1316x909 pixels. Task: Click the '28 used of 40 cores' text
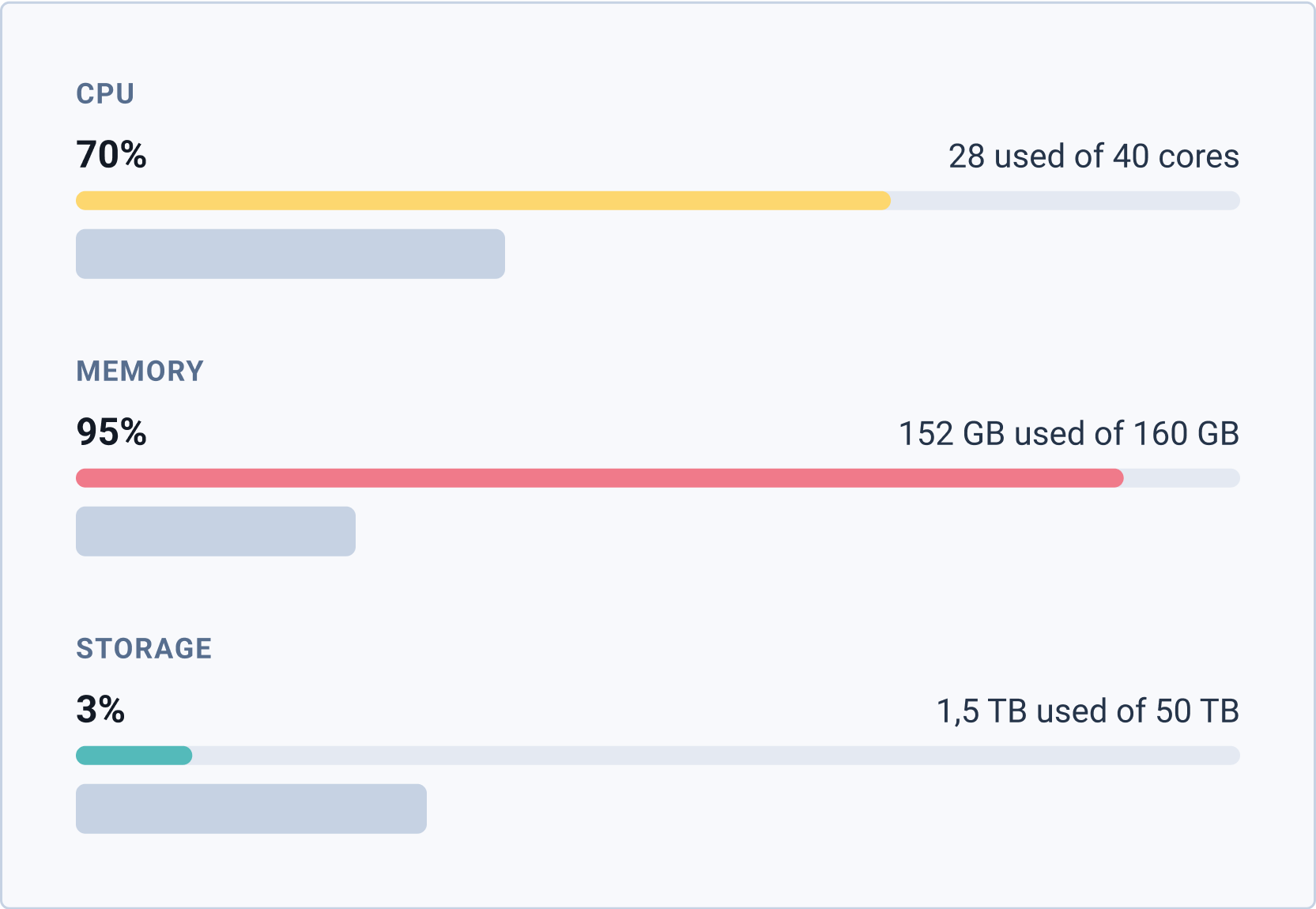(x=1093, y=157)
